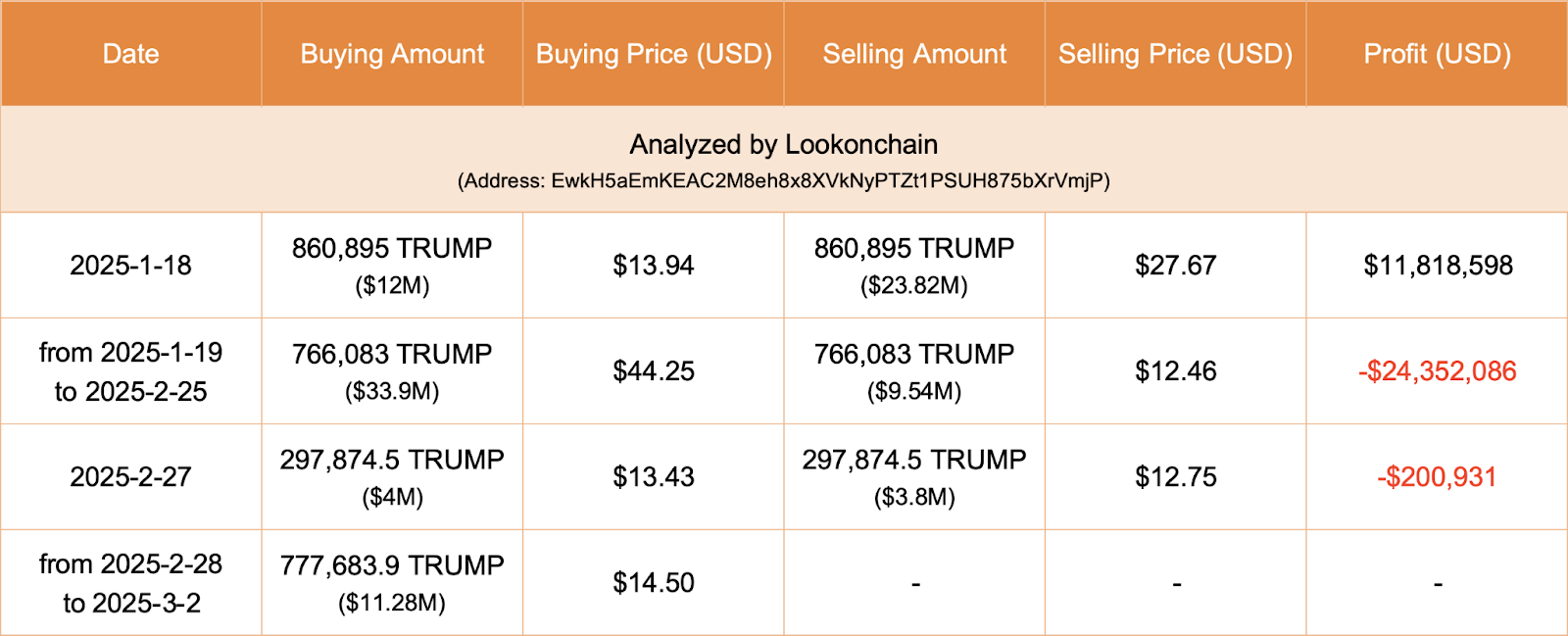Click the Date column header

(x=130, y=54)
